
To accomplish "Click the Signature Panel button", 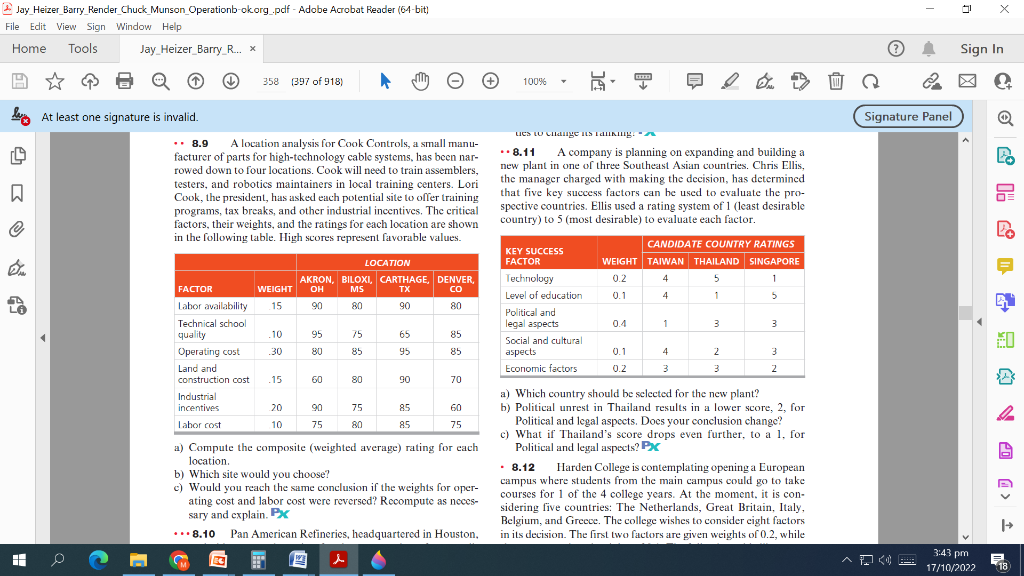I will pos(908,116).
